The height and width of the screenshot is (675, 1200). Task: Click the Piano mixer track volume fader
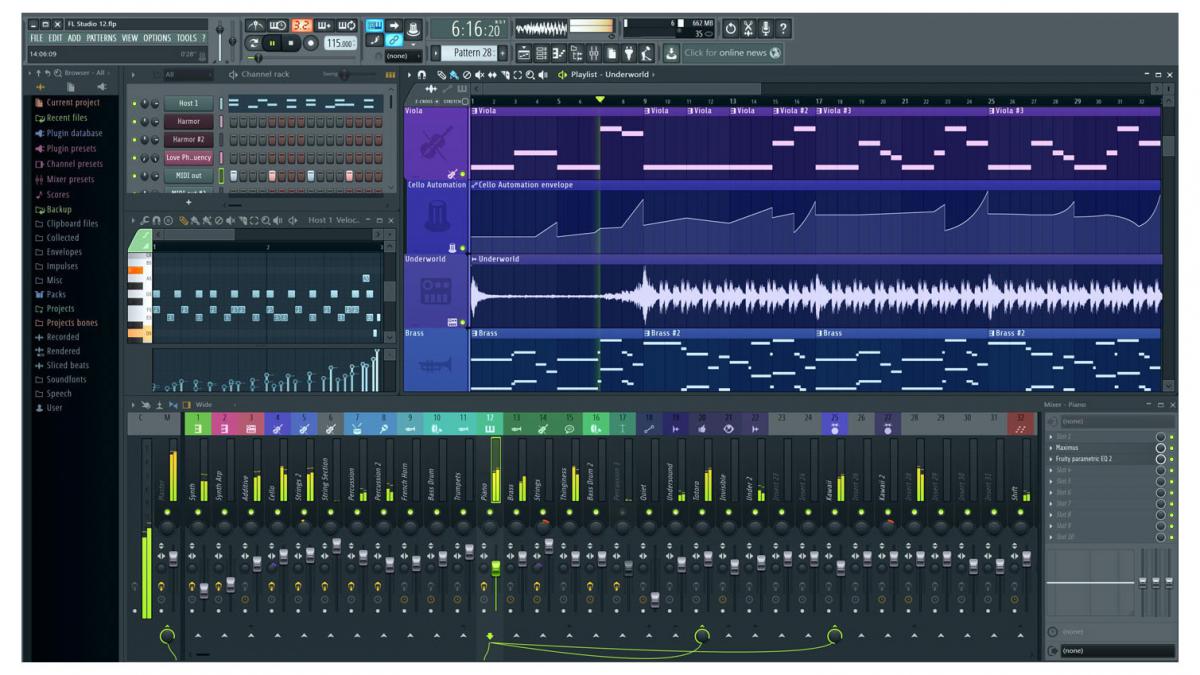point(496,568)
